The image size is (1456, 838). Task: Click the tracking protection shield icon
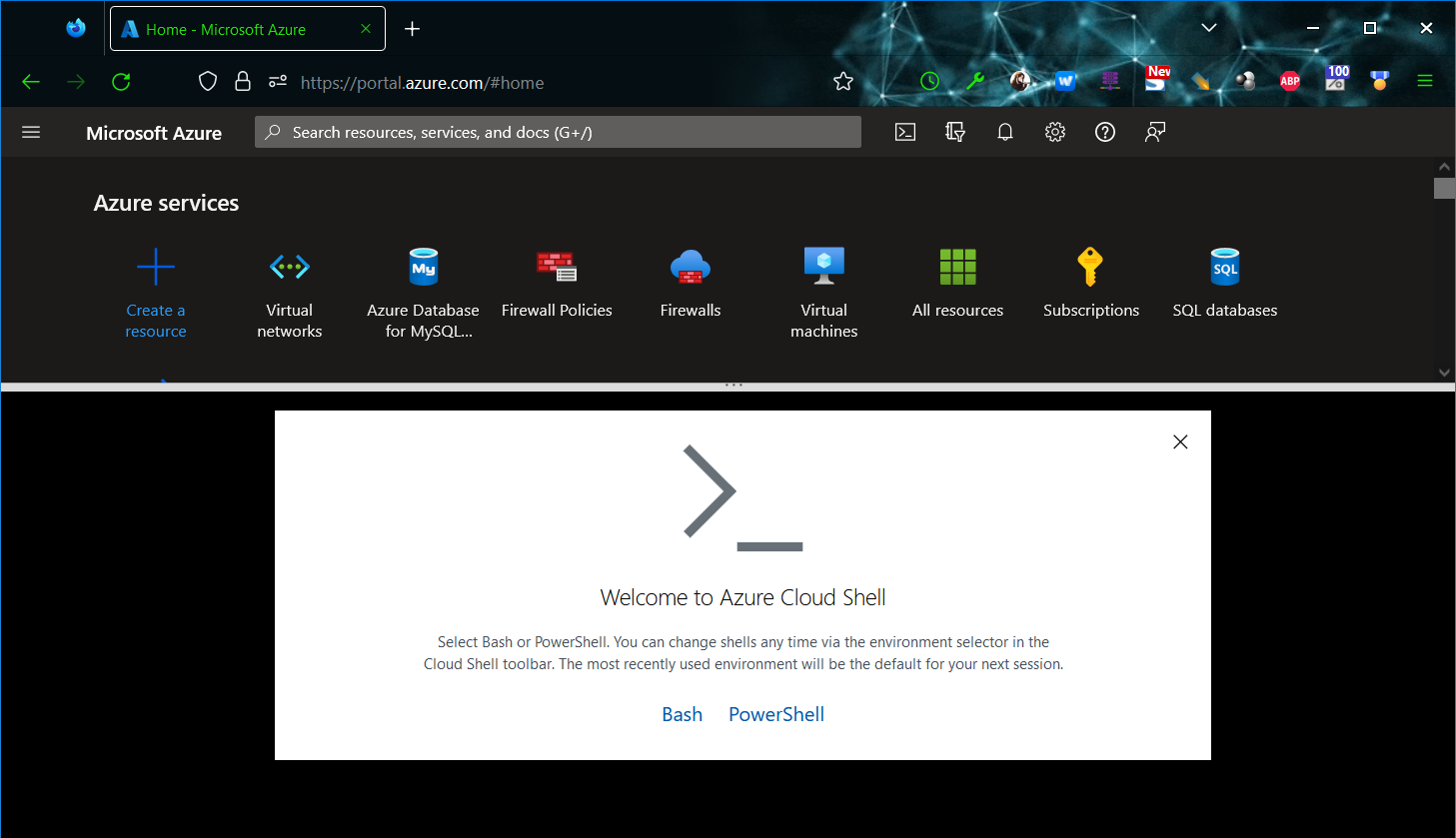208,82
